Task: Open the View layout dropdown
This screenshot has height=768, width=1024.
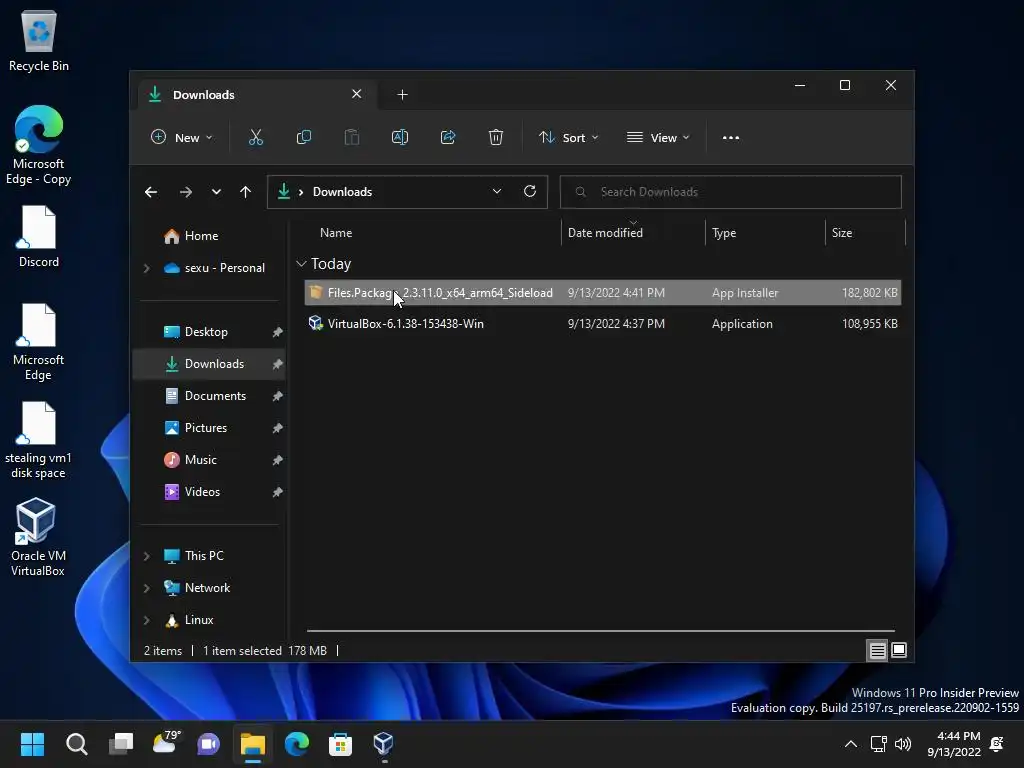Action: [658, 138]
